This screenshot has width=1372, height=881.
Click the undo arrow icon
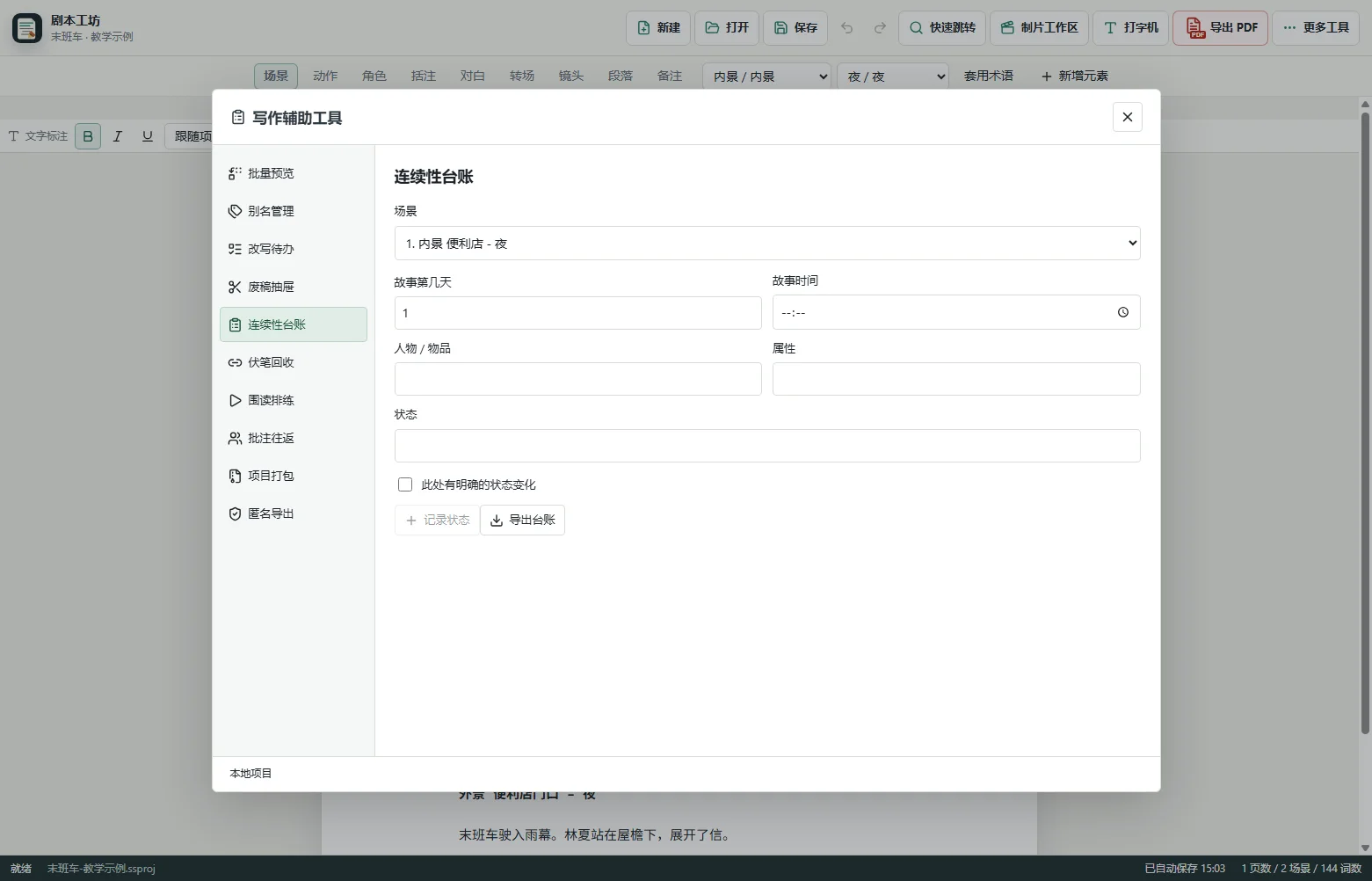[846, 28]
